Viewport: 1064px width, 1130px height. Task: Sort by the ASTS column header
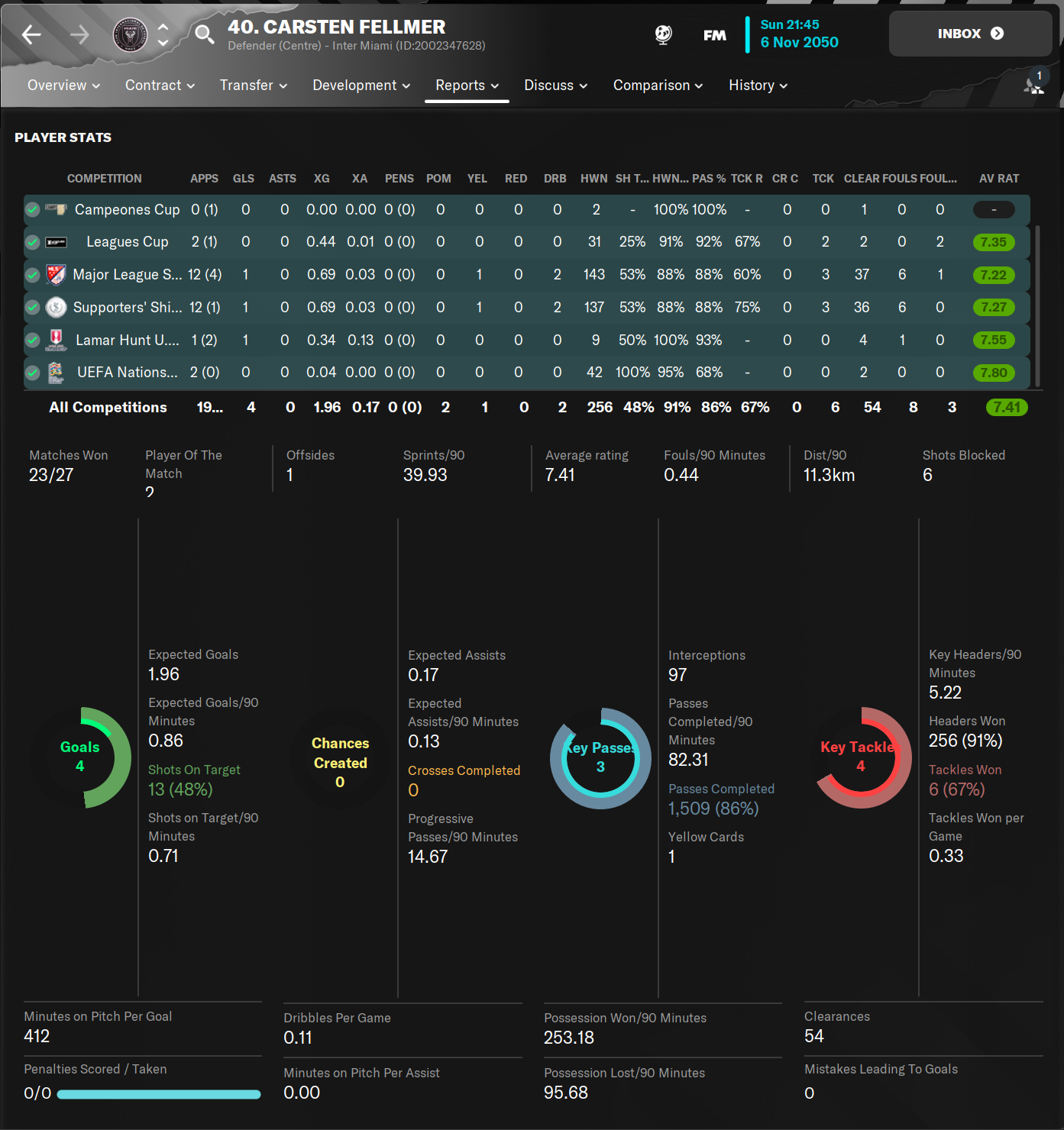pyautogui.click(x=283, y=179)
